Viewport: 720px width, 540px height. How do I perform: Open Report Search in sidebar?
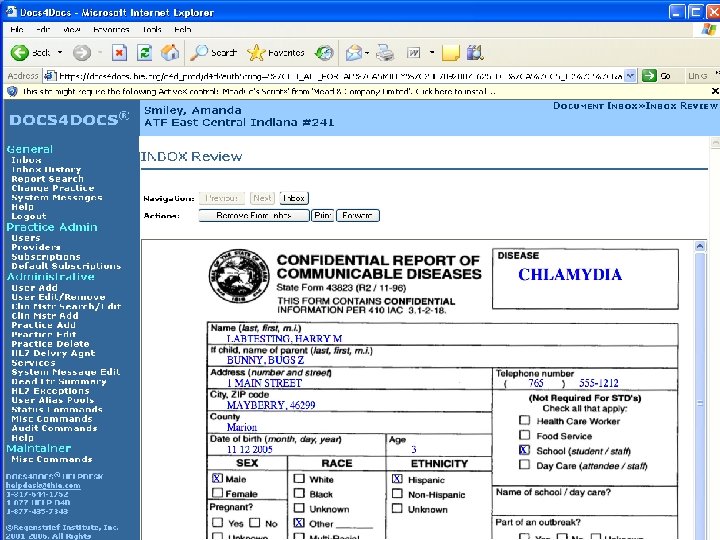point(47,179)
